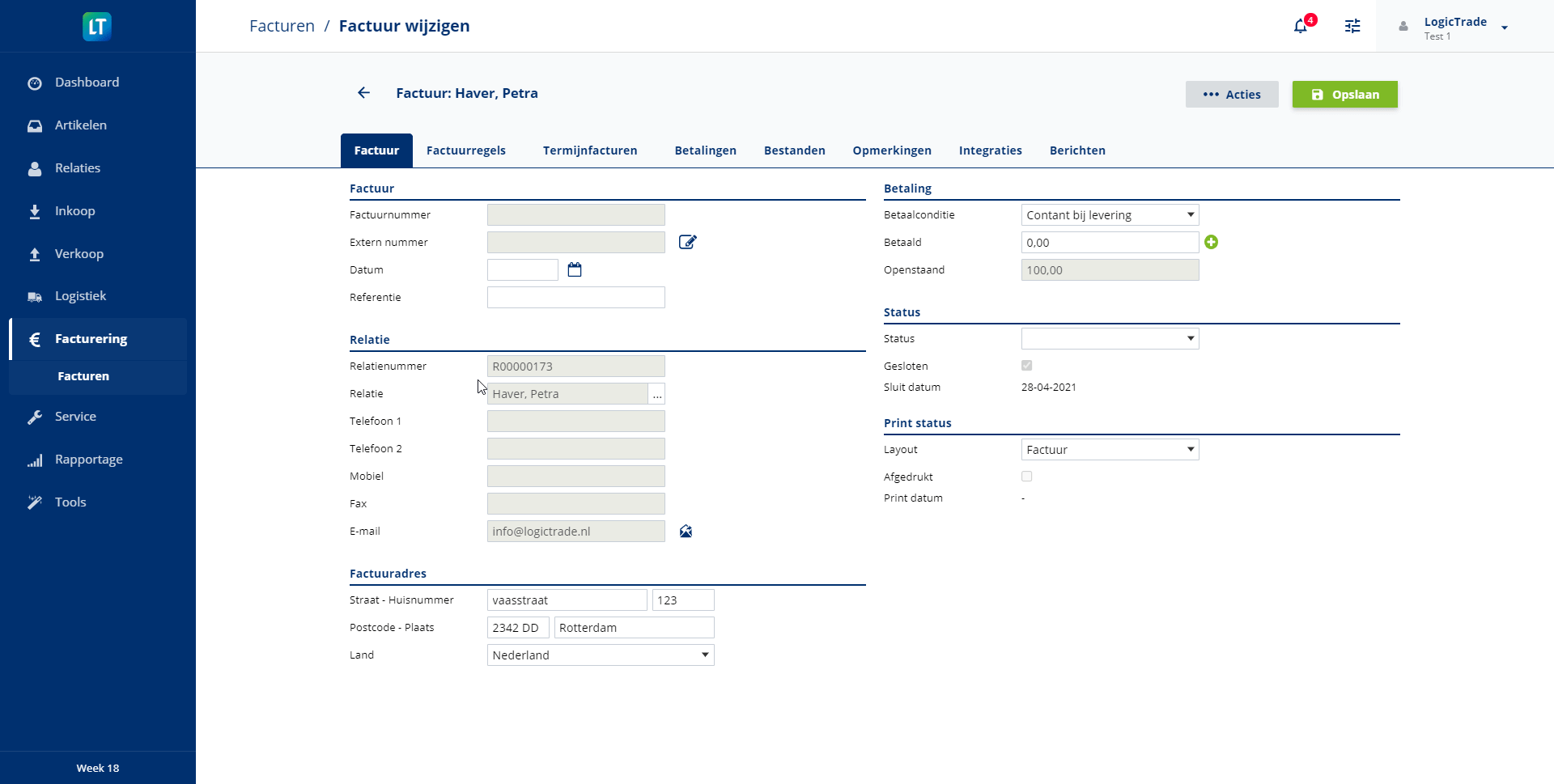1554x784 pixels.
Task: Click the email envelope icon beside E-mail
Action: [686, 532]
